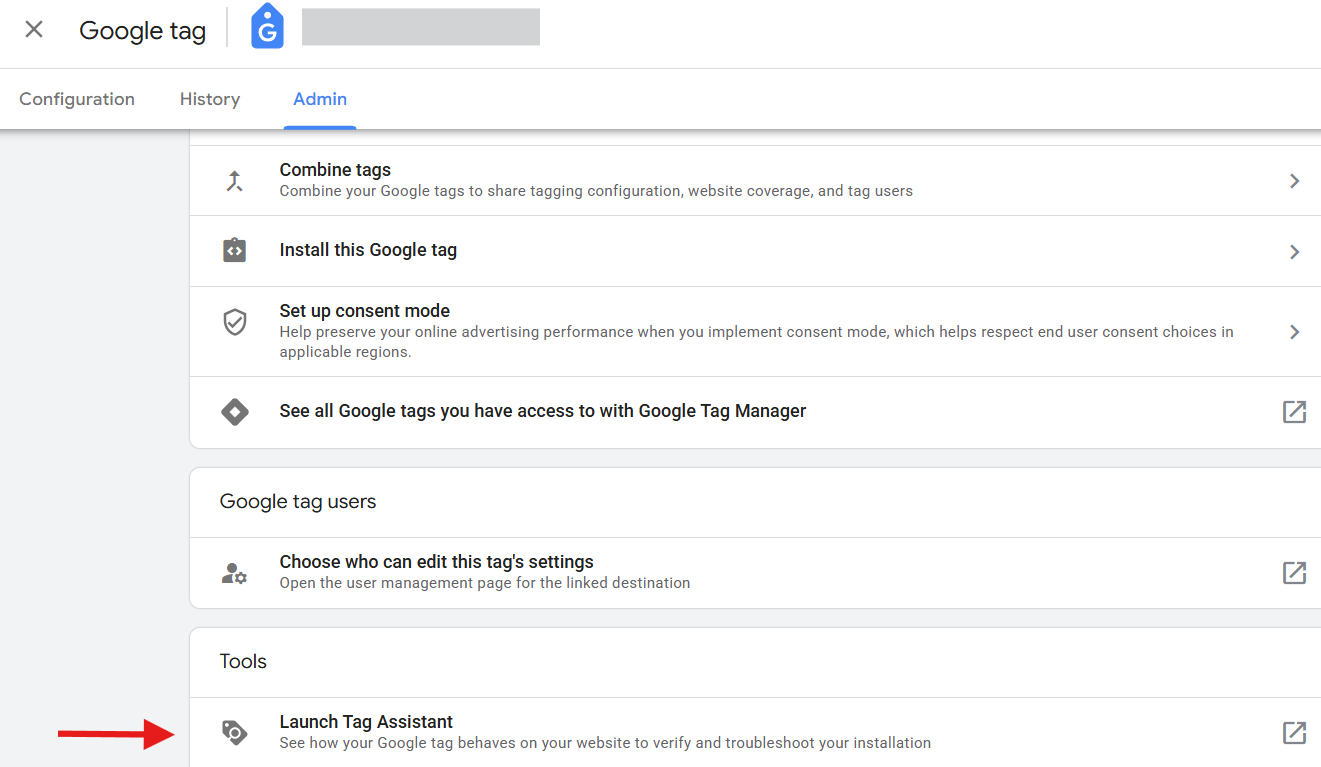This screenshot has width=1321, height=767.
Task: Open the Combine tags row
Action: pyautogui.click(x=755, y=180)
